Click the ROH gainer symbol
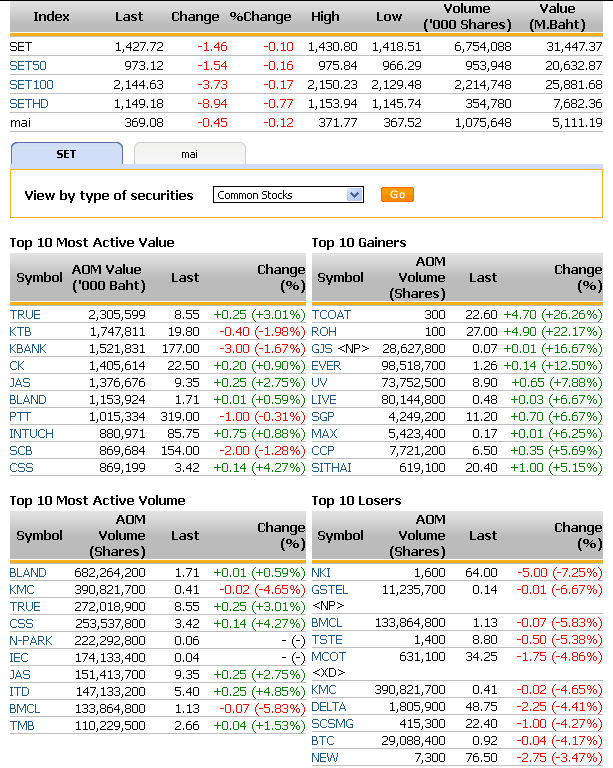The height and width of the screenshot is (768, 613). tap(324, 331)
